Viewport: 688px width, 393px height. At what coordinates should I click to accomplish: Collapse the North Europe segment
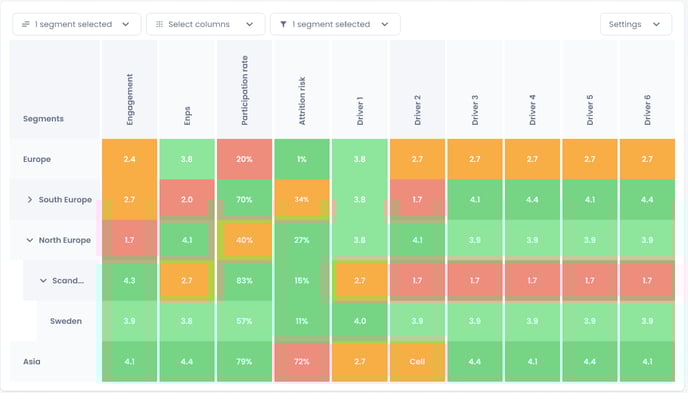[x=29, y=240]
